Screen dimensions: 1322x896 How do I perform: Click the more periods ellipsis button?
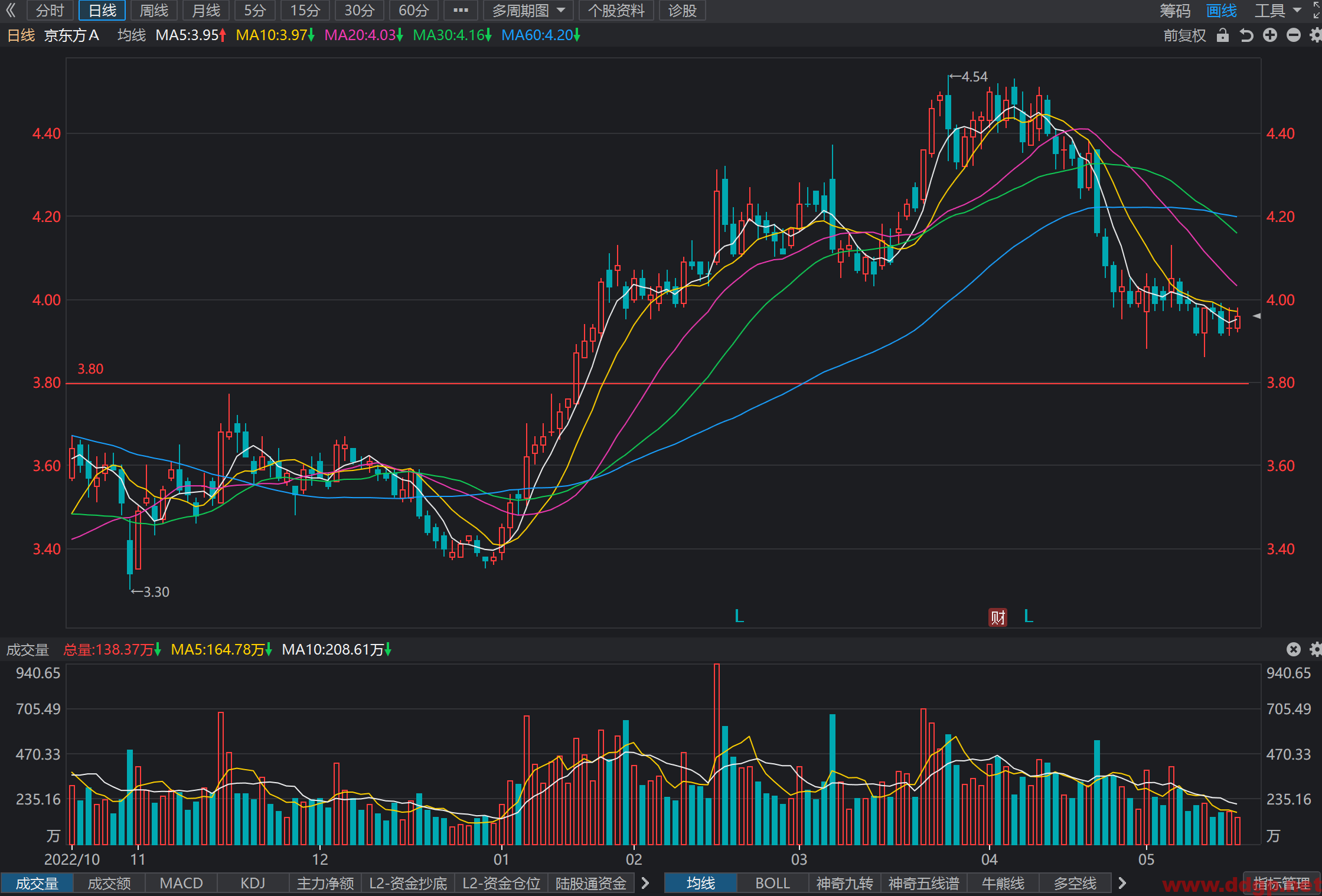click(461, 10)
